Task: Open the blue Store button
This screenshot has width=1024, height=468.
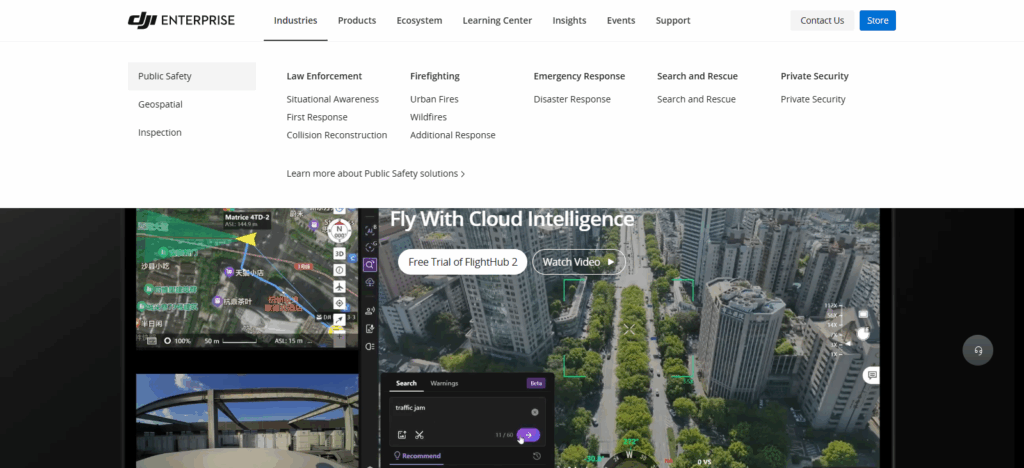Action: (877, 20)
